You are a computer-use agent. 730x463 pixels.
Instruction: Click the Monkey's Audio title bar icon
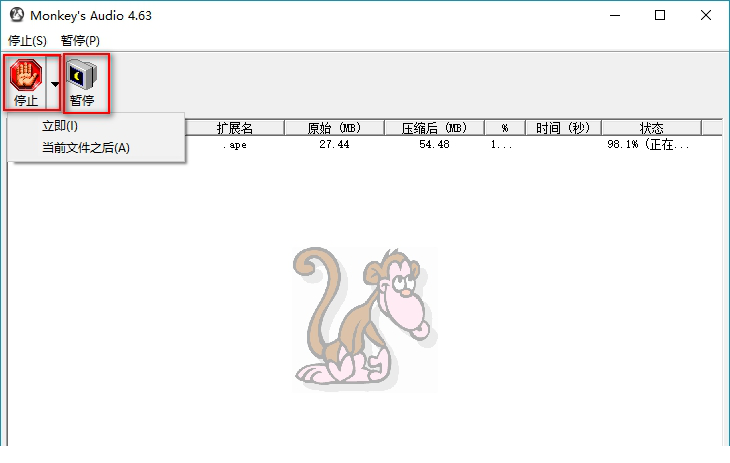[16, 16]
